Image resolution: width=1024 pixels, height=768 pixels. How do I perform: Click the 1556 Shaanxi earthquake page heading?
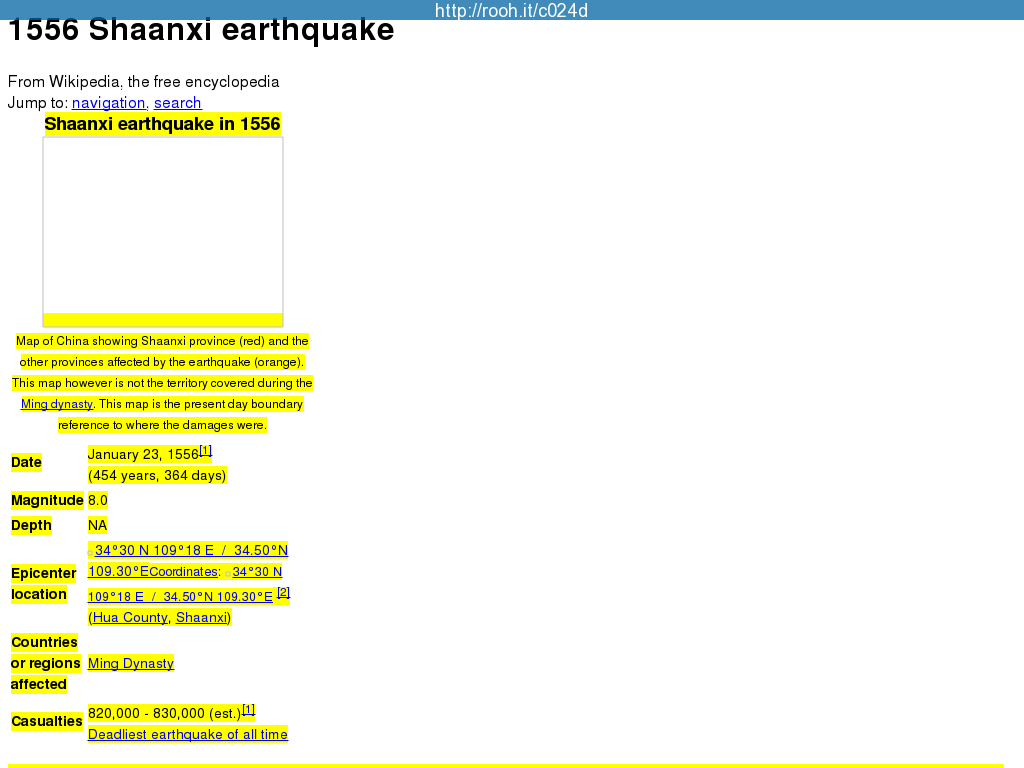pyautogui.click(x=201, y=31)
